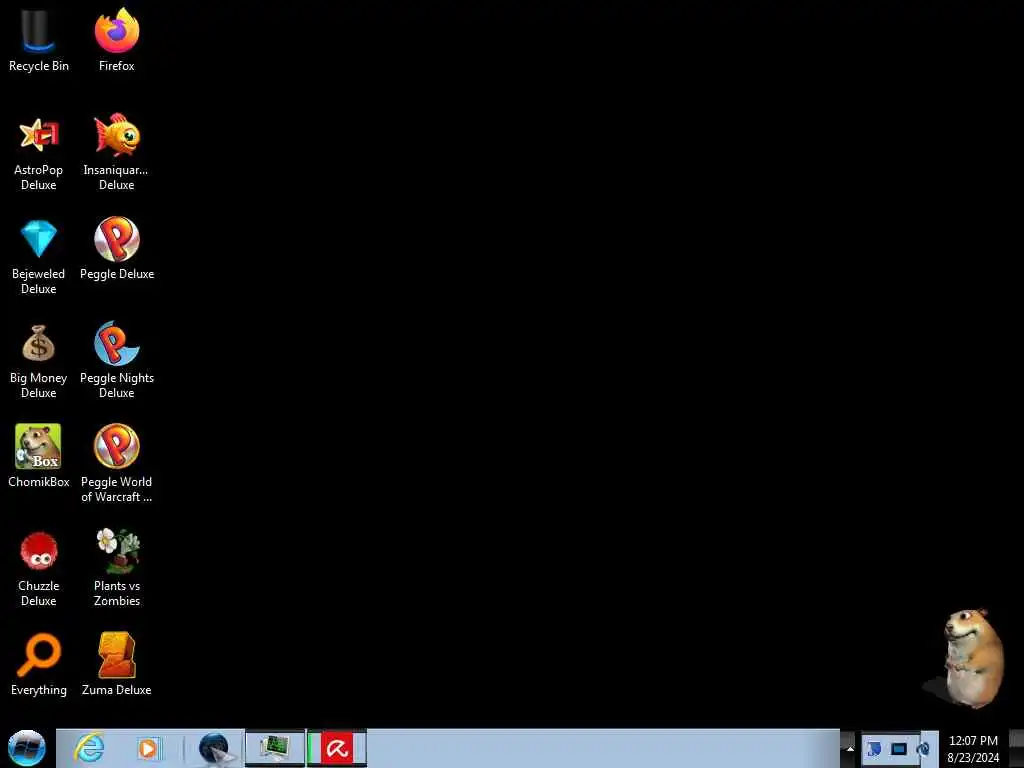Open Internet Explorer from the taskbar
Viewport: 1024px width, 768px height.
click(x=89, y=748)
